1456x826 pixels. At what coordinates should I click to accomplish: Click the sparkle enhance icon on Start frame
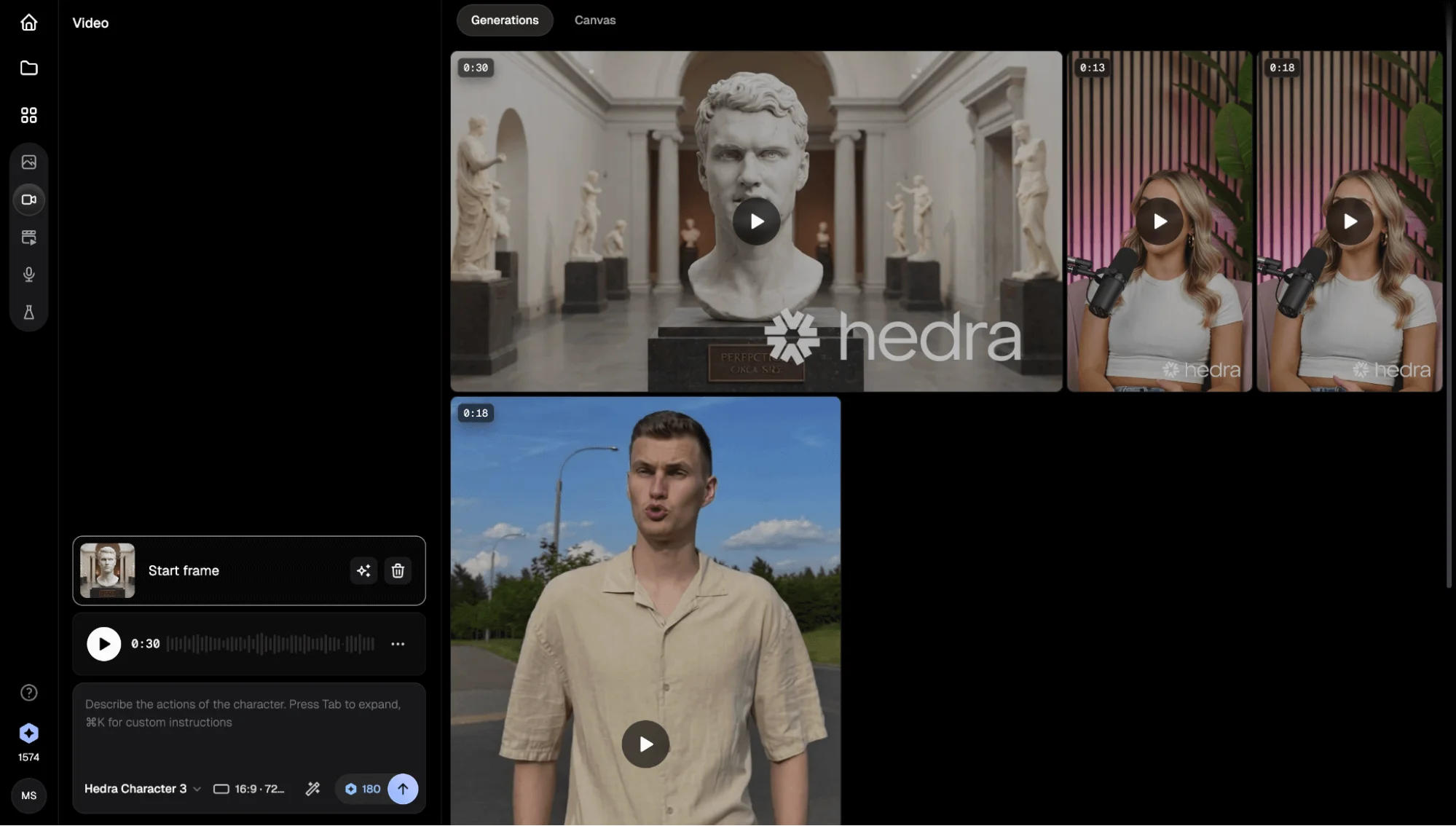click(363, 570)
